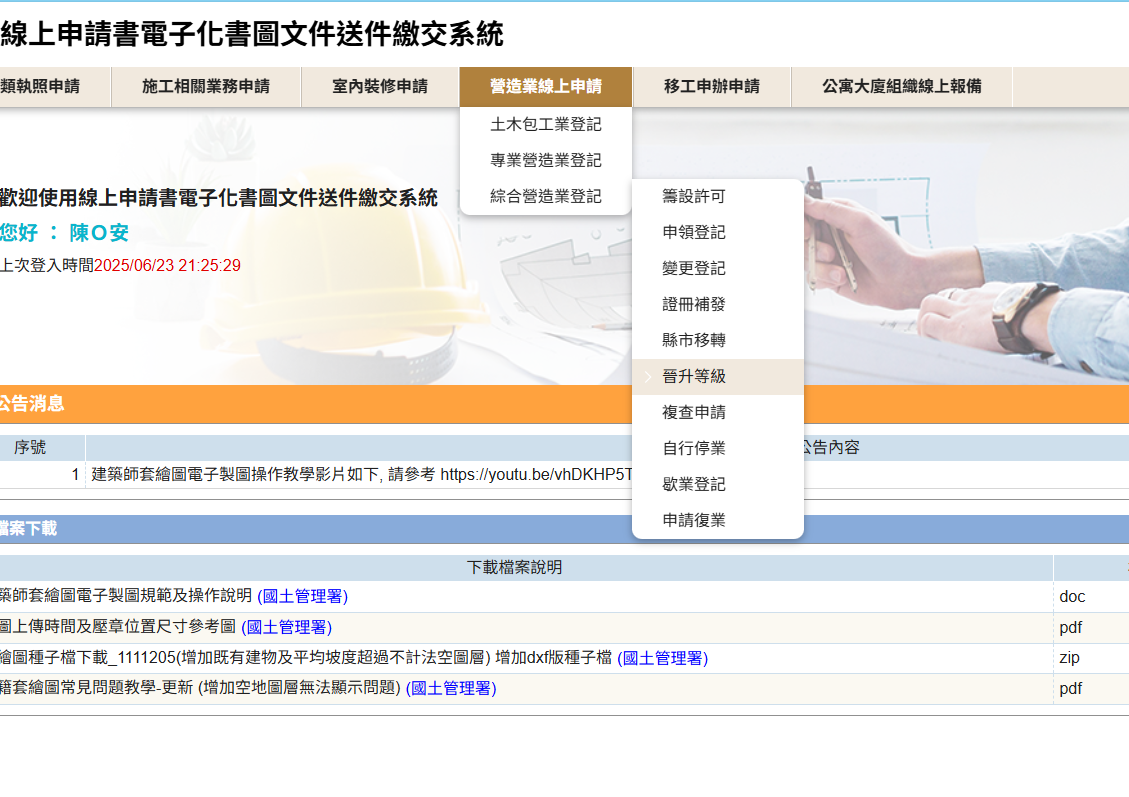Open the 綜合營造業登記 submenu
This screenshot has height=797, width=1129.
[544, 196]
